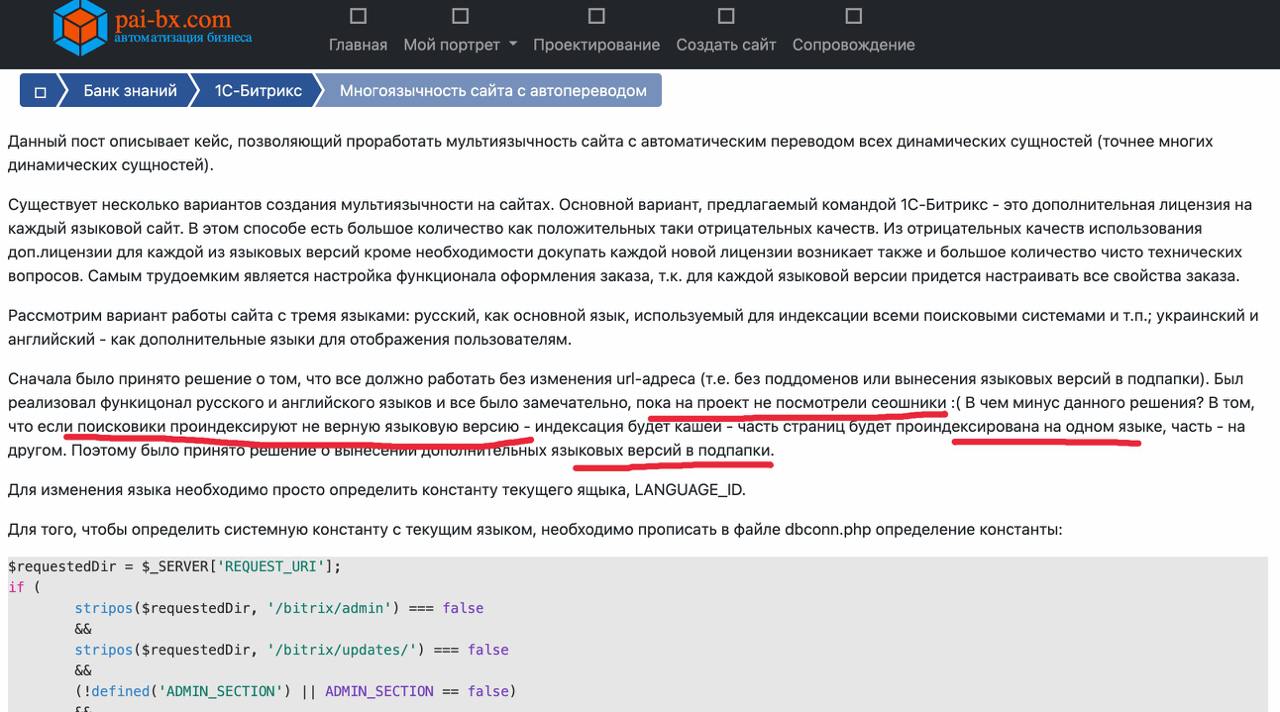The width and height of the screenshot is (1280, 712).
Task: Click the icon above Создать сайт
Action: coord(726,16)
